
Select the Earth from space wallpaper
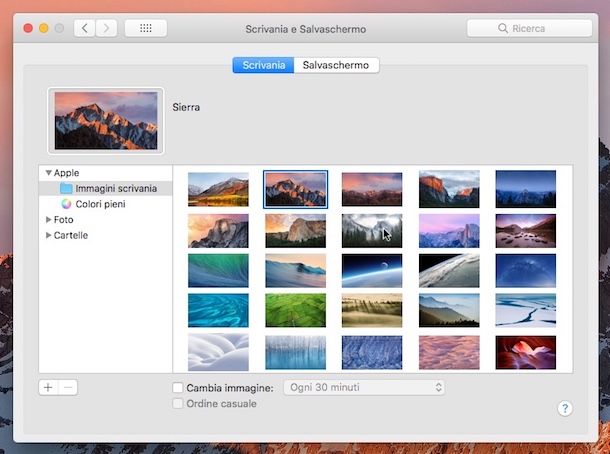372,270
